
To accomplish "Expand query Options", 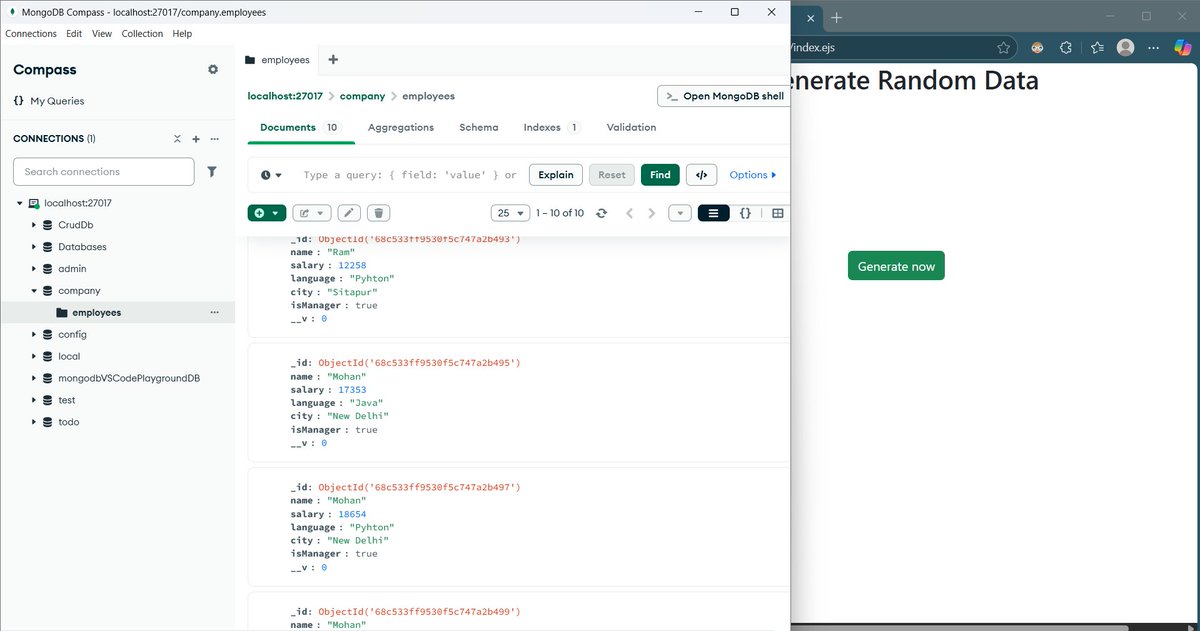I will point(752,175).
